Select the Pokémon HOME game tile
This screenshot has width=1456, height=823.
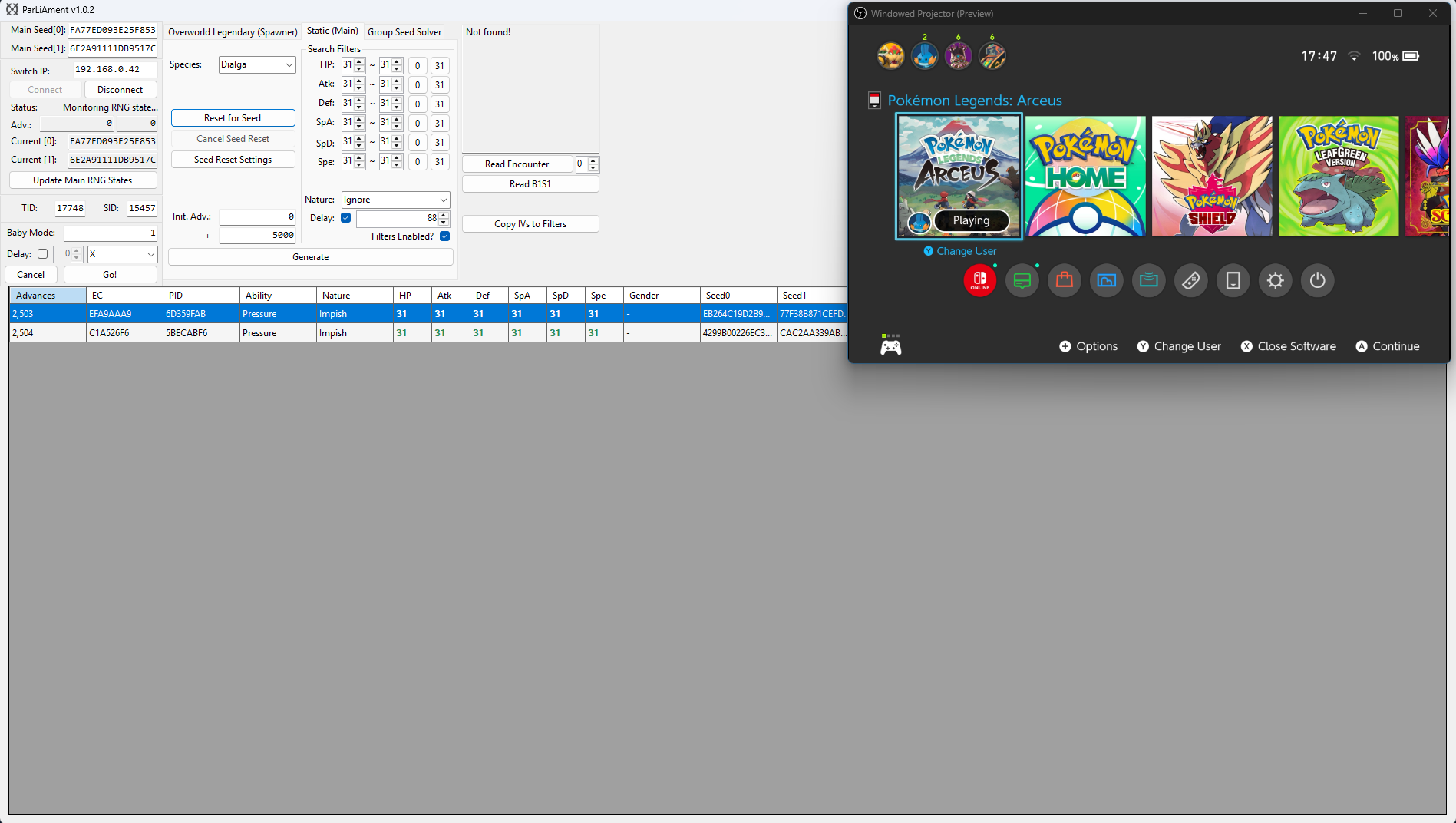[x=1085, y=177]
